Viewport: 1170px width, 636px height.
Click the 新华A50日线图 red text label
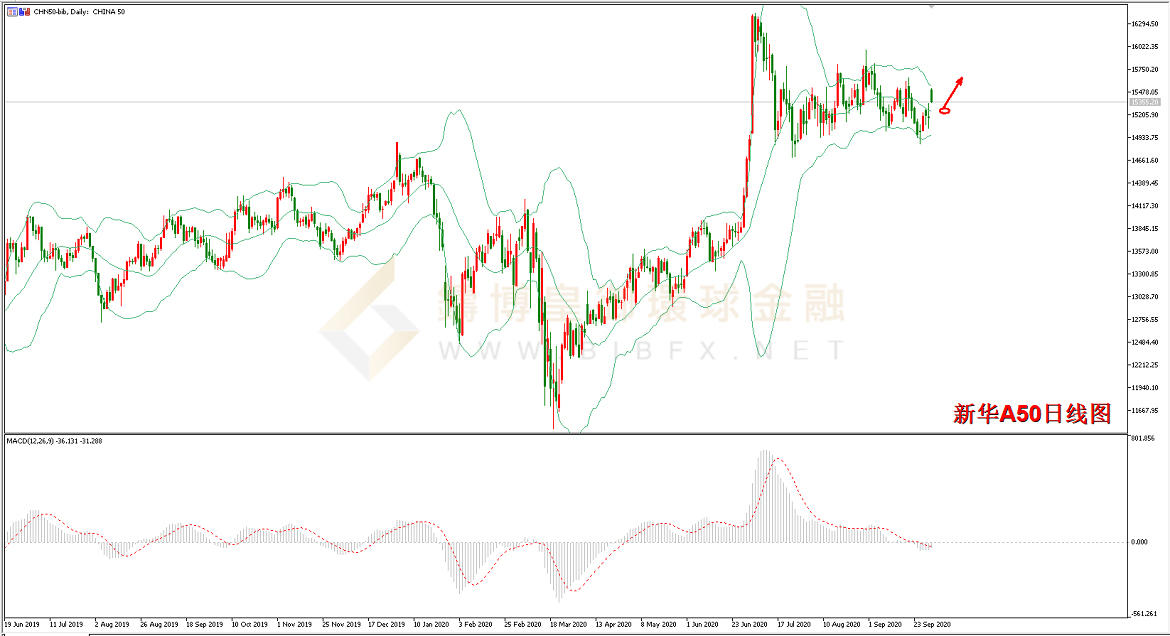(1031, 414)
